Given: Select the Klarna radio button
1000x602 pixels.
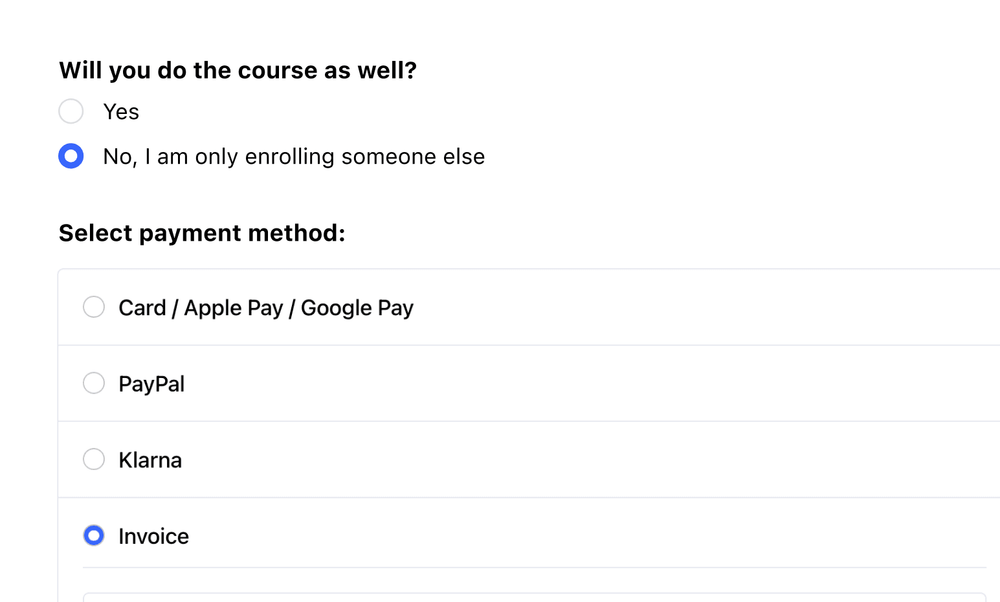Looking at the screenshot, I should coord(94,459).
